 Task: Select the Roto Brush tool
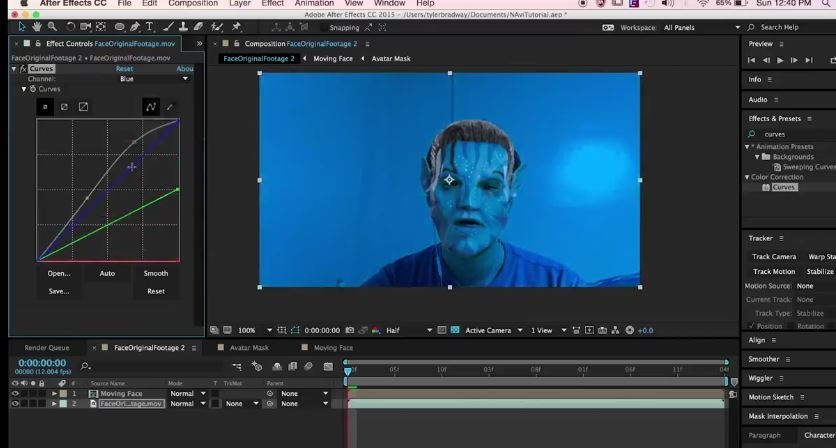point(216,27)
